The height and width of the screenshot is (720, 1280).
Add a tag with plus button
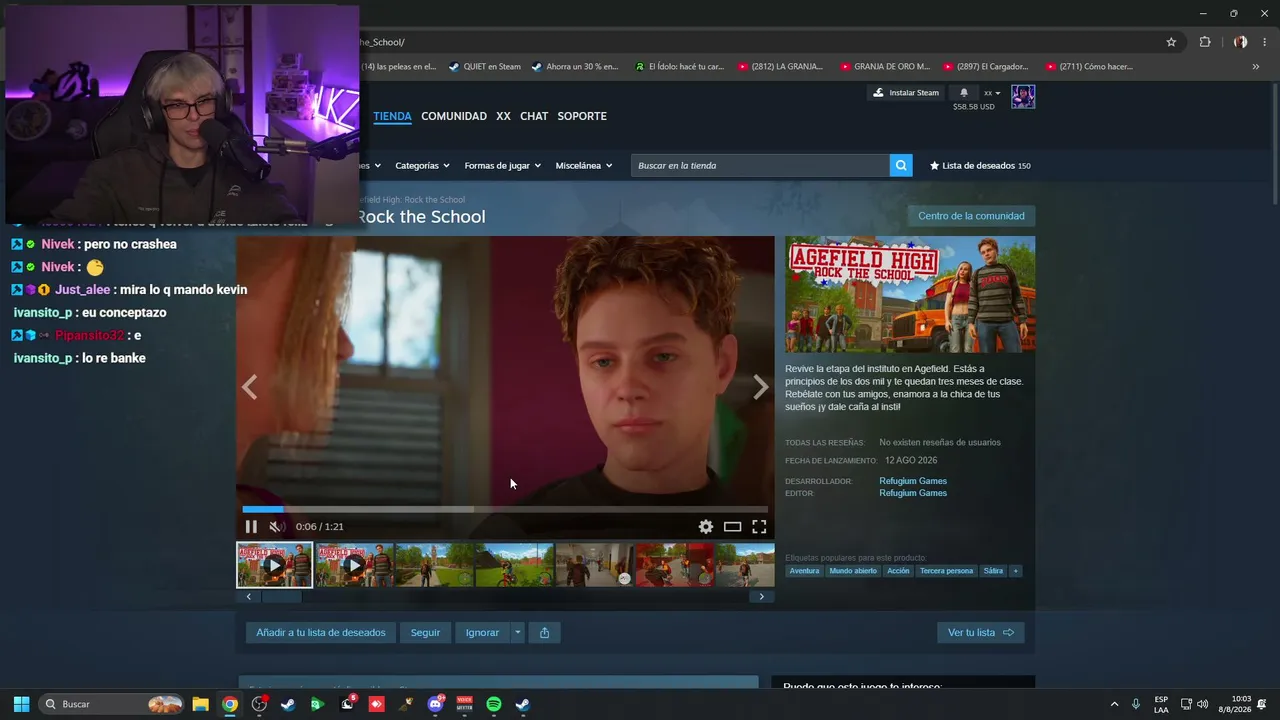[1015, 571]
